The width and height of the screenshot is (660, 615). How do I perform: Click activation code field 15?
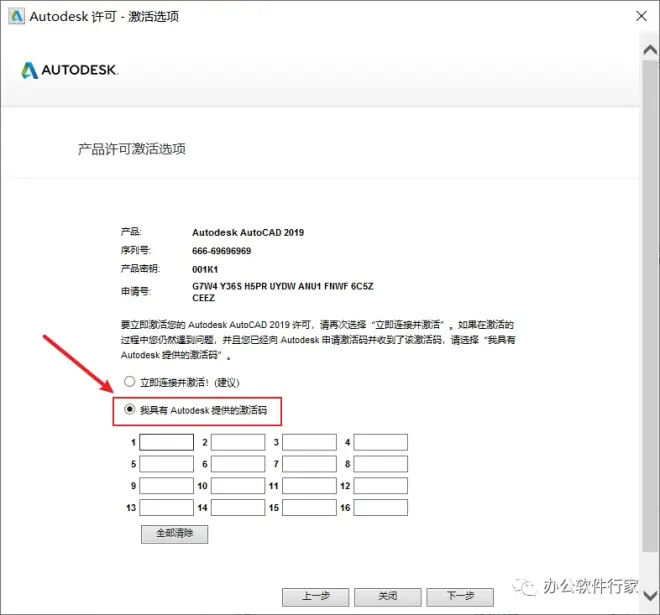pyautogui.click(x=309, y=508)
